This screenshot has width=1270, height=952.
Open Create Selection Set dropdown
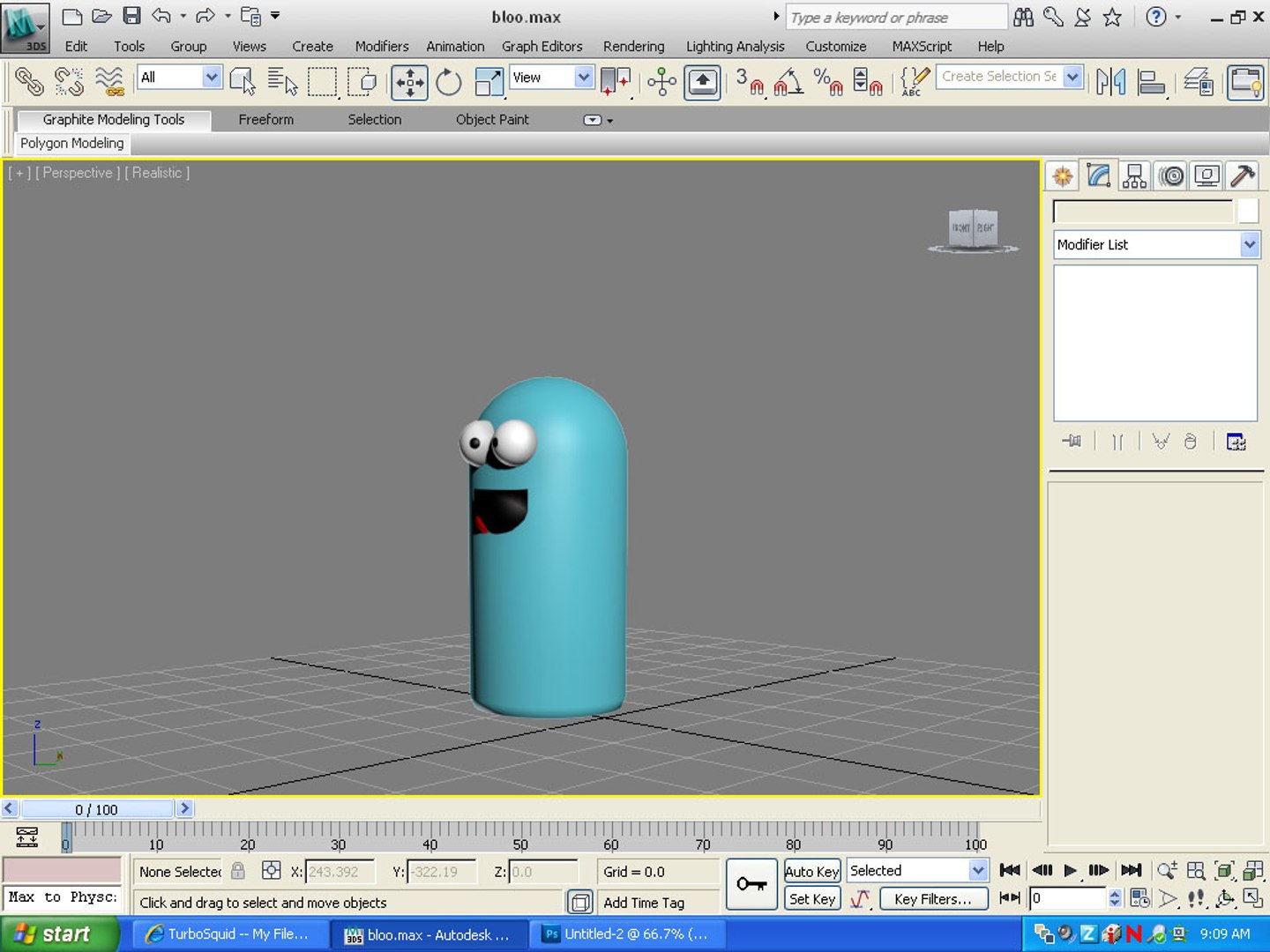coord(1072,77)
